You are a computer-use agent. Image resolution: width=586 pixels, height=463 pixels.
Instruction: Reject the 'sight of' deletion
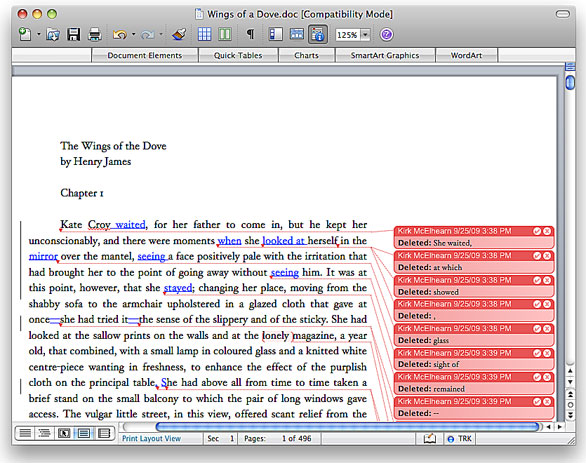click(547, 353)
